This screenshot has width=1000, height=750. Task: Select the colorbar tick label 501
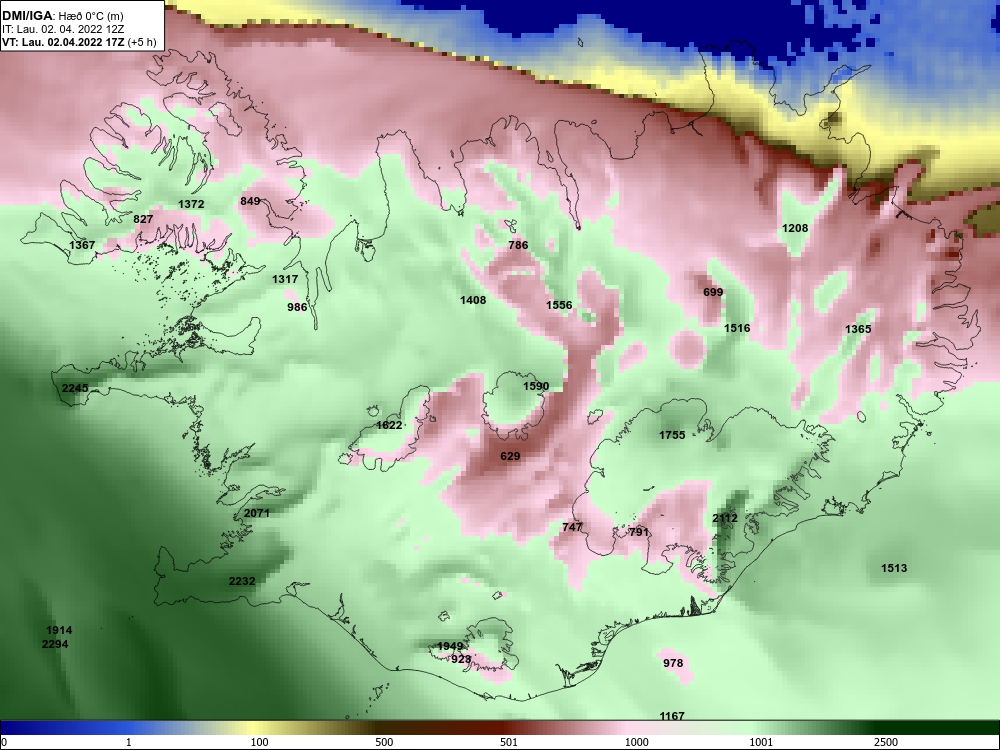[509, 742]
